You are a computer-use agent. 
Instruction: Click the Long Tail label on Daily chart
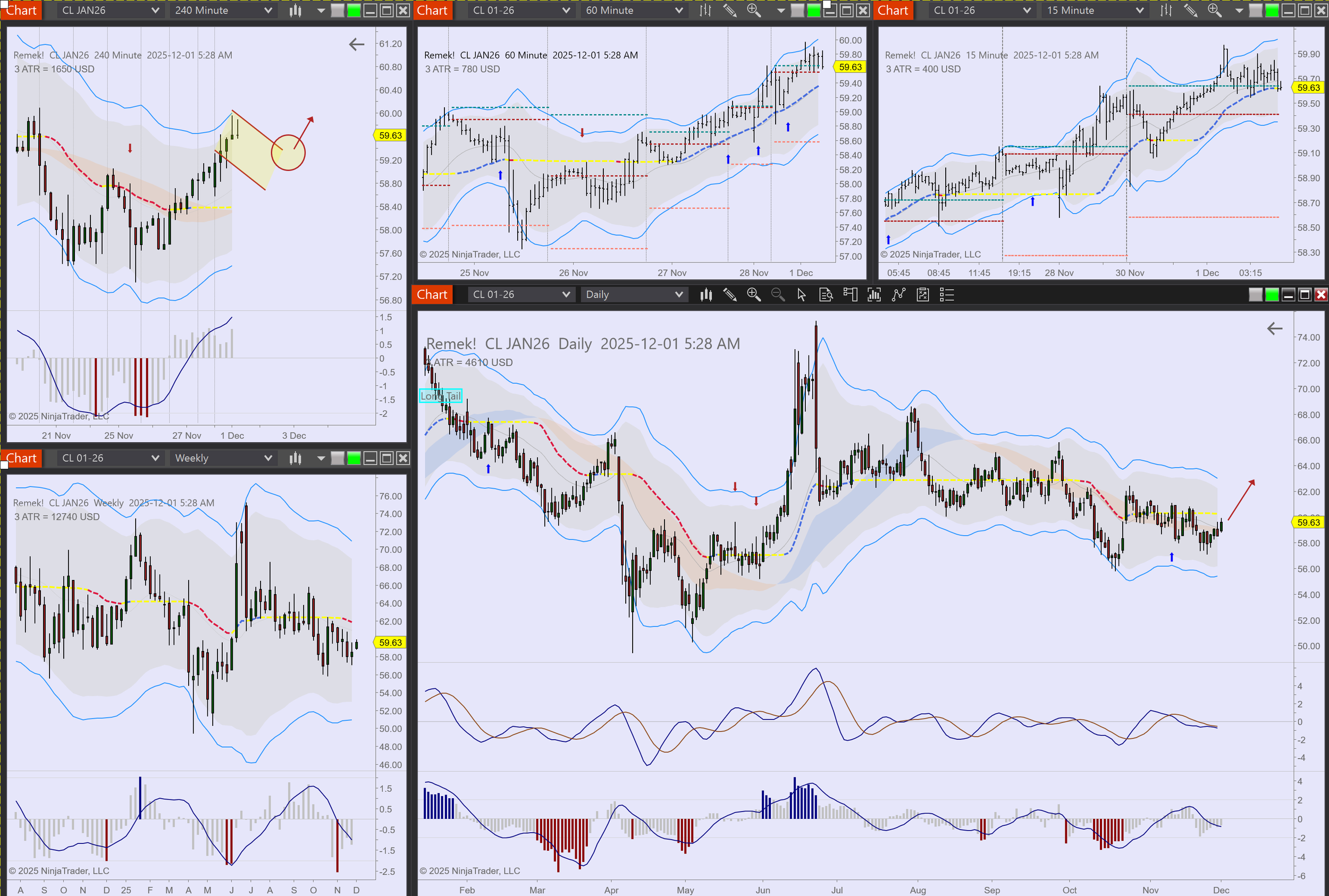click(440, 396)
